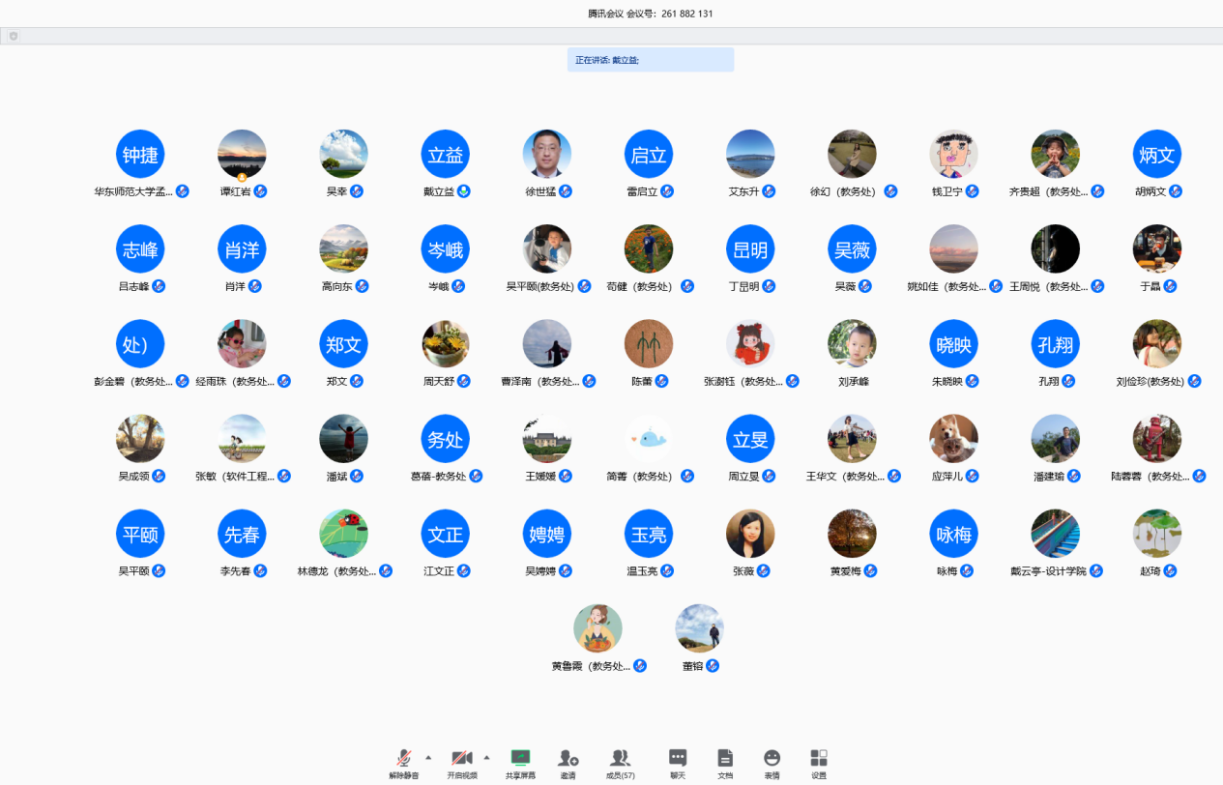Click the 正在讲话 speaker banner

click(x=650, y=60)
